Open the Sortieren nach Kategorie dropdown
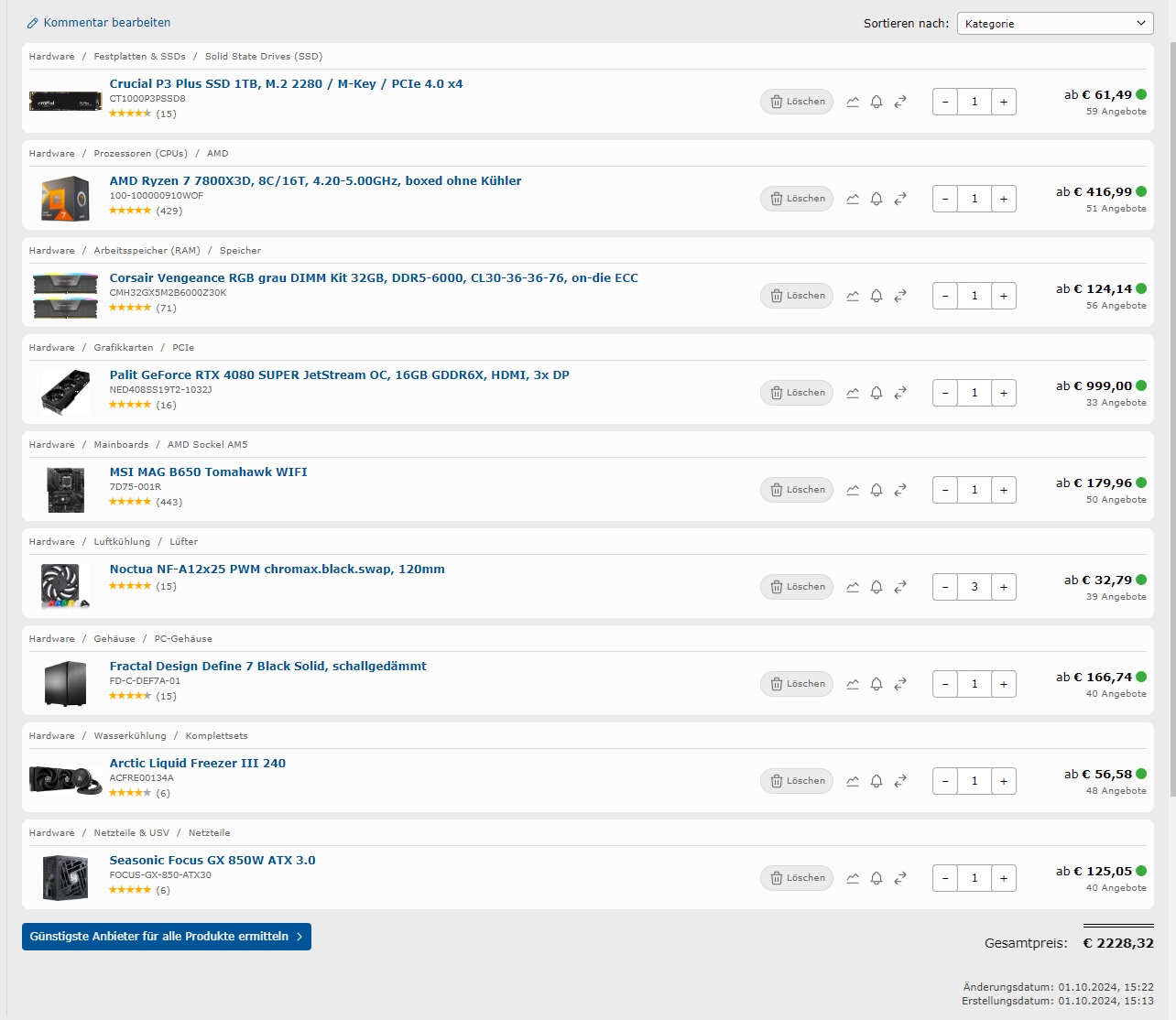The width and height of the screenshot is (1176, 1020). pyautogui.click(x=1055, y=24)
